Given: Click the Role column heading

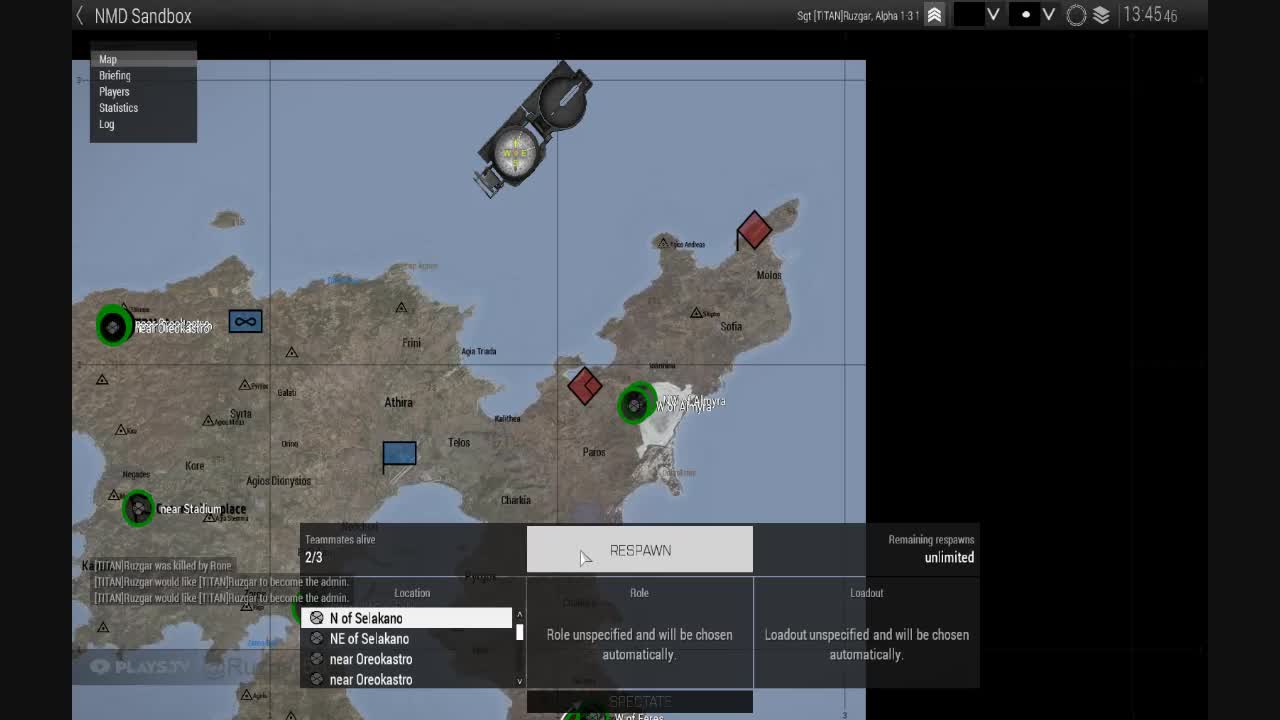Looking at the screenshot, I should [639, 593].
